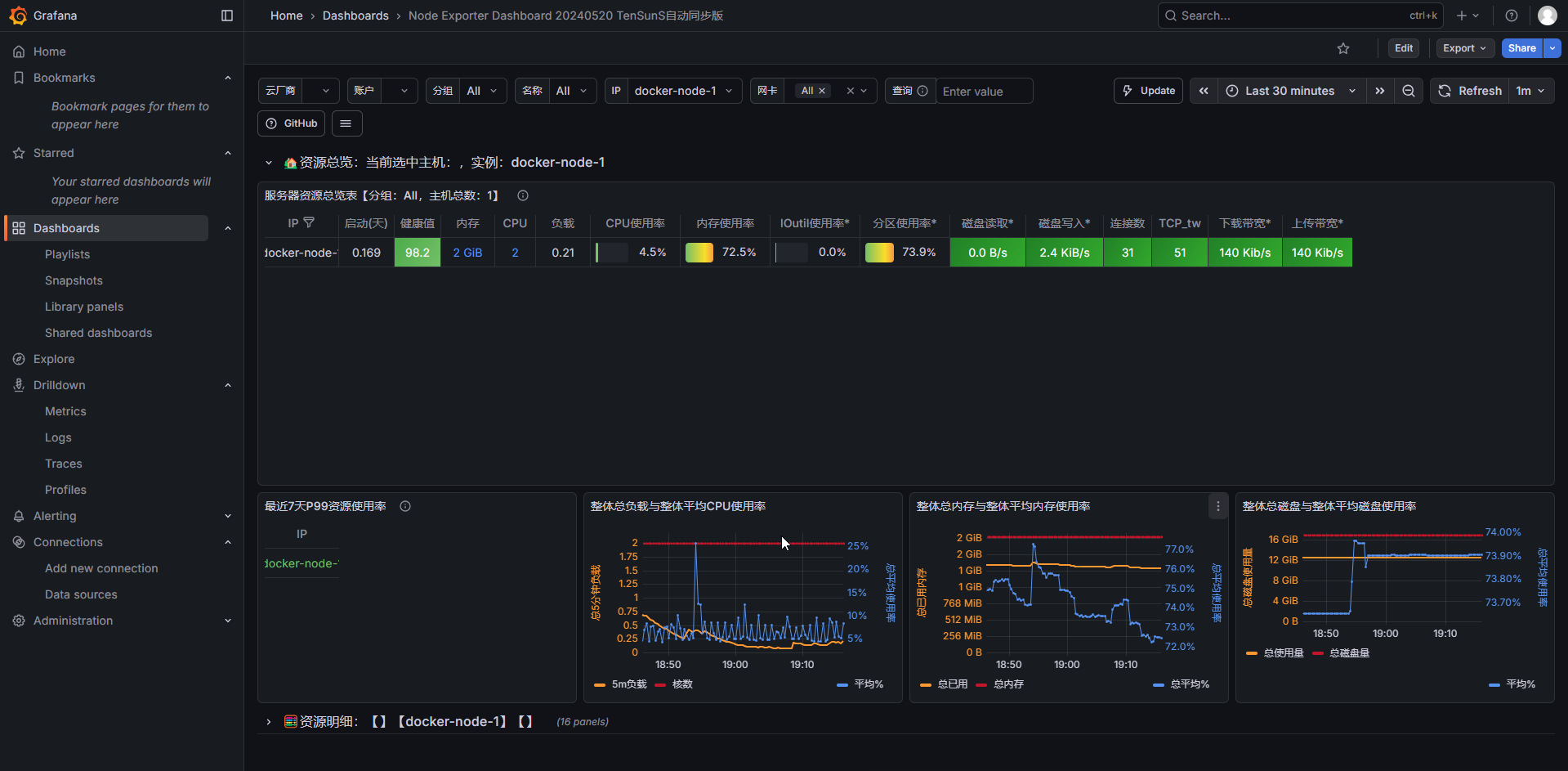Click the Edit dashboard button
The width and height of the screenshot is (1568, 771).
point(1404,48)
